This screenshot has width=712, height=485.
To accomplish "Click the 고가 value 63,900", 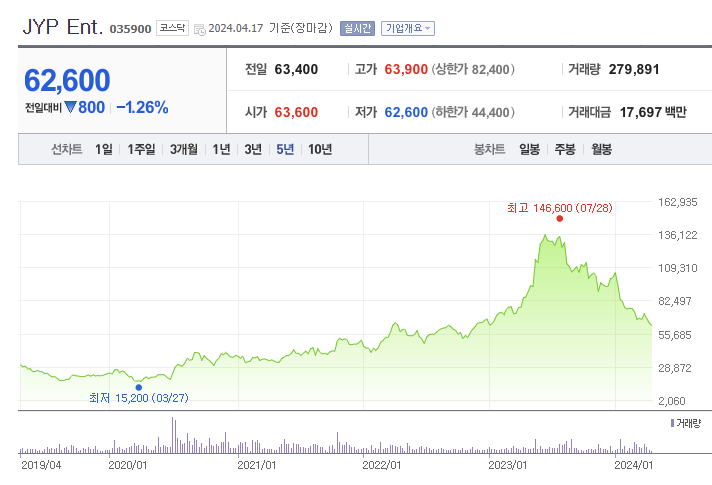I will click(406, 69).
